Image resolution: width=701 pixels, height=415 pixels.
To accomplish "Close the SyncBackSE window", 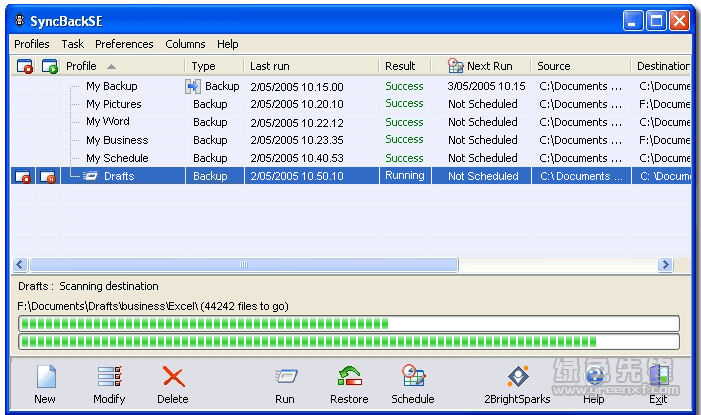I will tap(679, 21).
